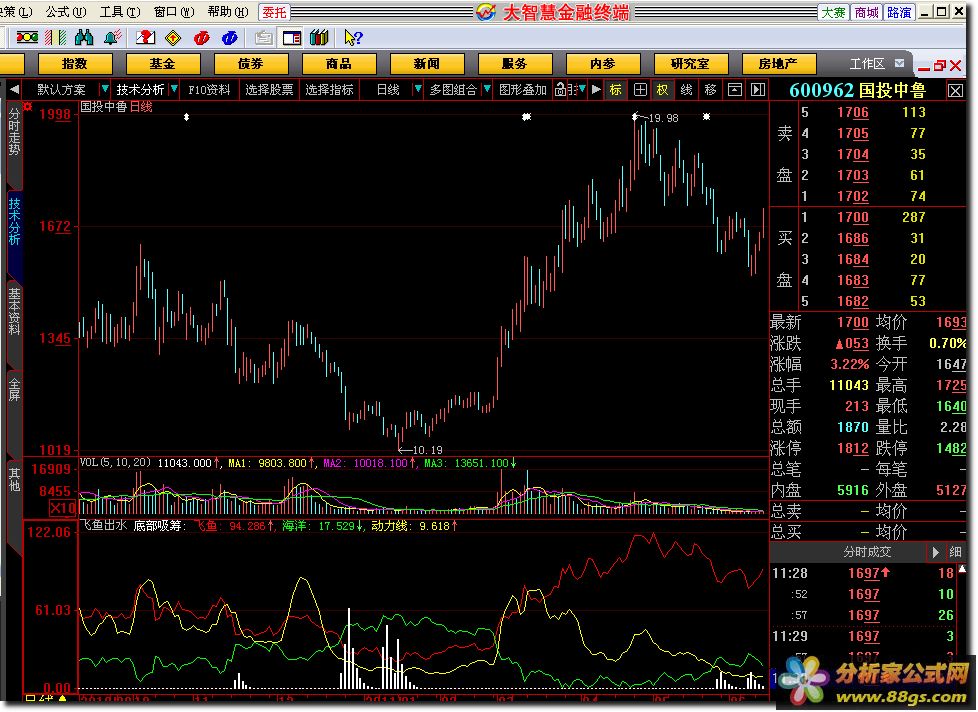Click the blue circular info icon

230,38
